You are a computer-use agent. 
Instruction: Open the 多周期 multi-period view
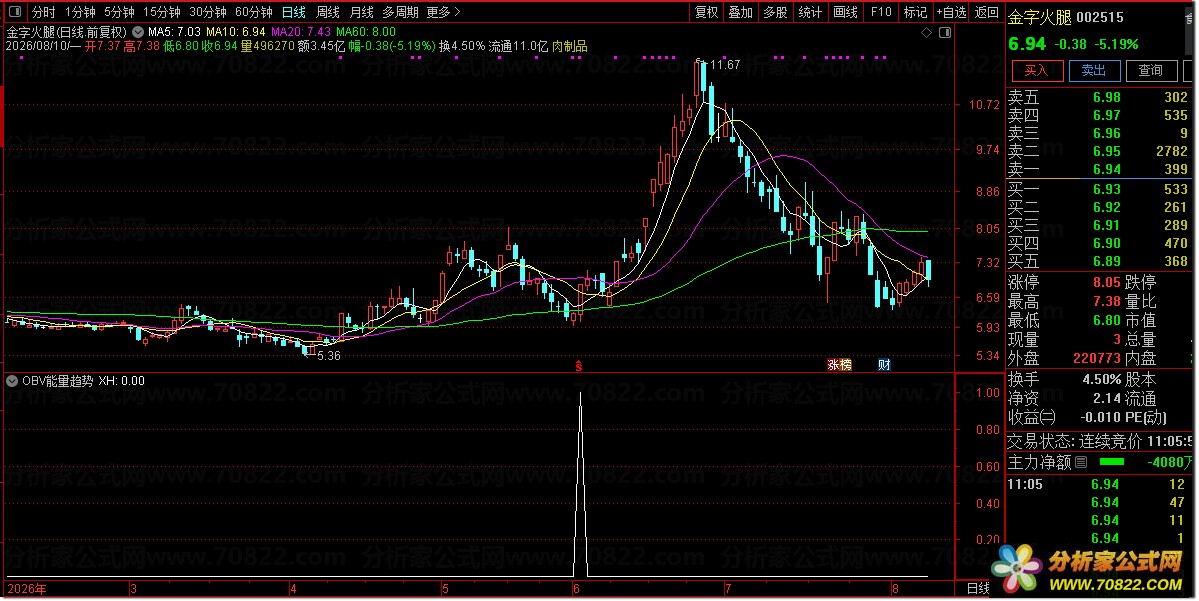pyautogui.click(x=400, y=12)
